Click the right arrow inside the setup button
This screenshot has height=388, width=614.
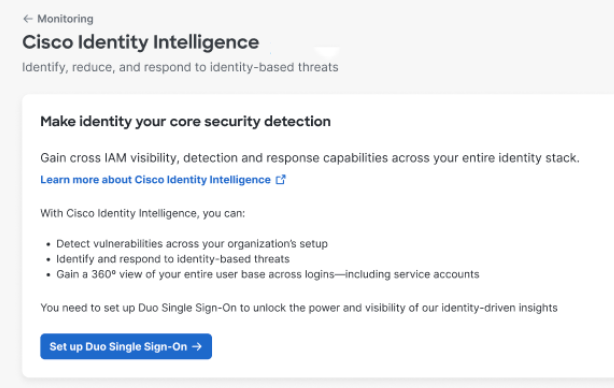tap(197, 346)
